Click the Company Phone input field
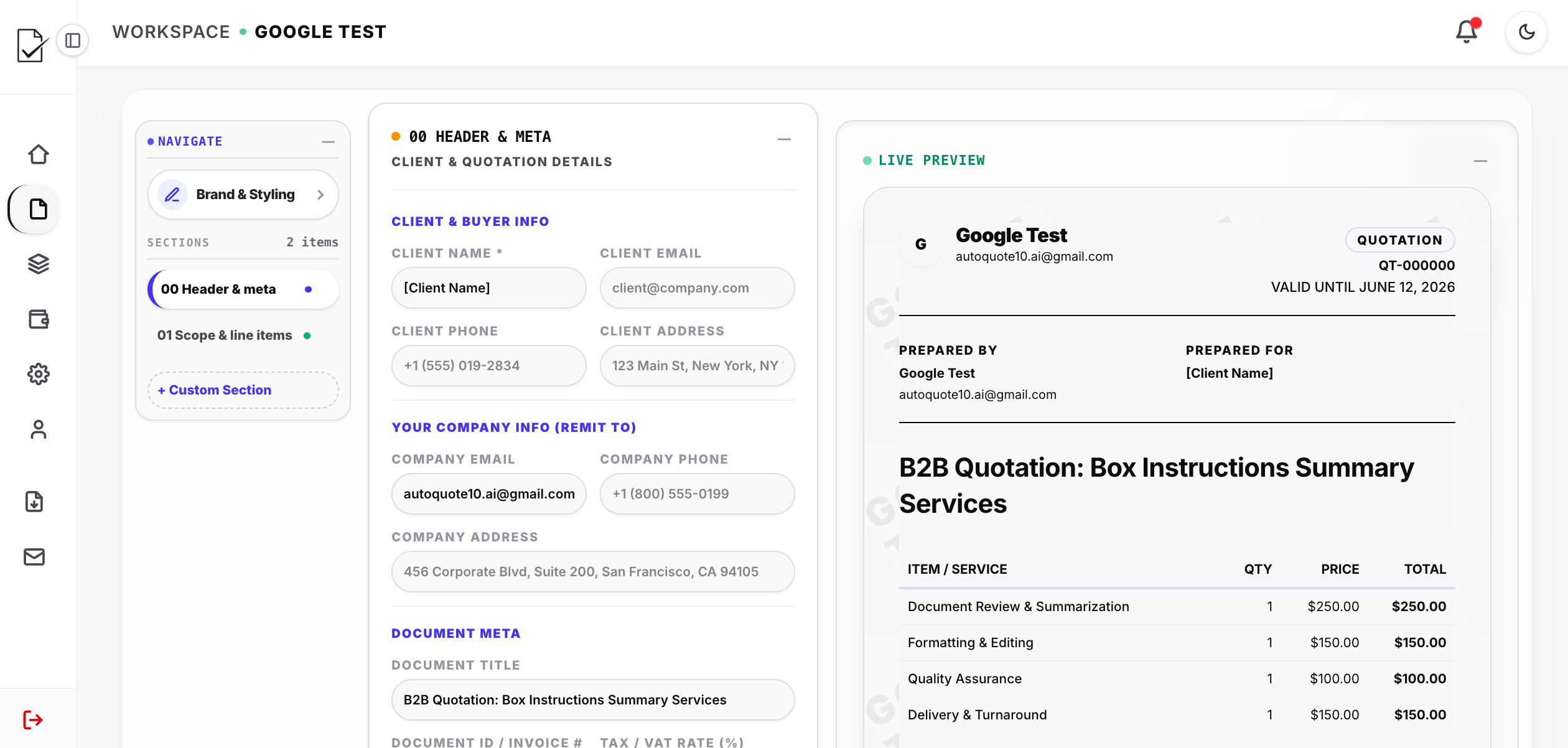 coord(697,494)
